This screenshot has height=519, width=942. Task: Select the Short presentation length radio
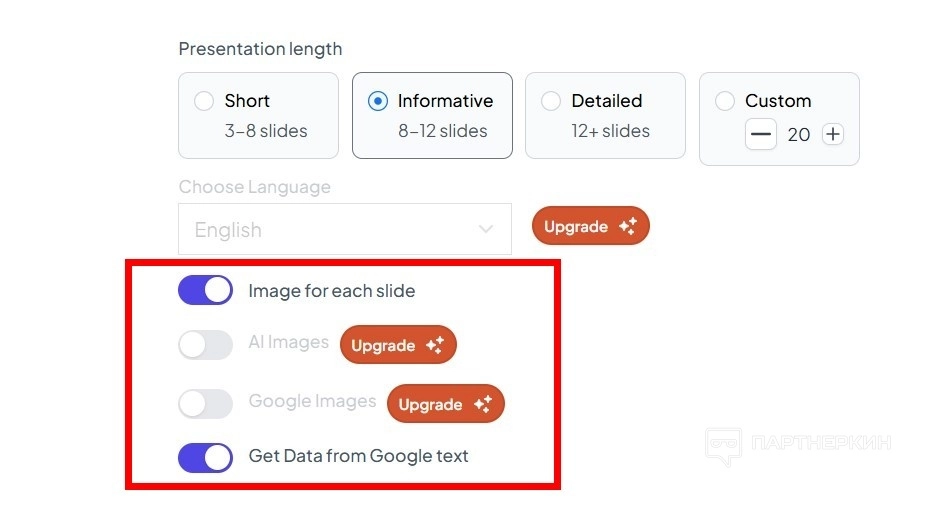[x=204, y=101]
